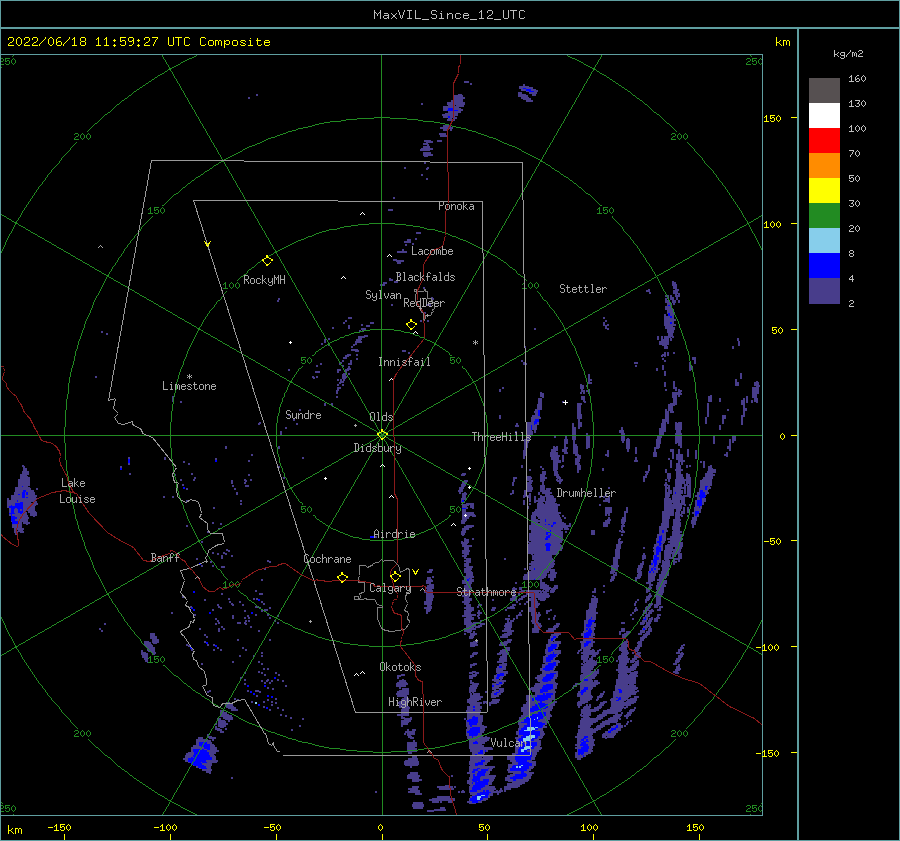Click the Blackfalds city label
This screenshot has height=841, width=900.
click(x=425, y=277)
